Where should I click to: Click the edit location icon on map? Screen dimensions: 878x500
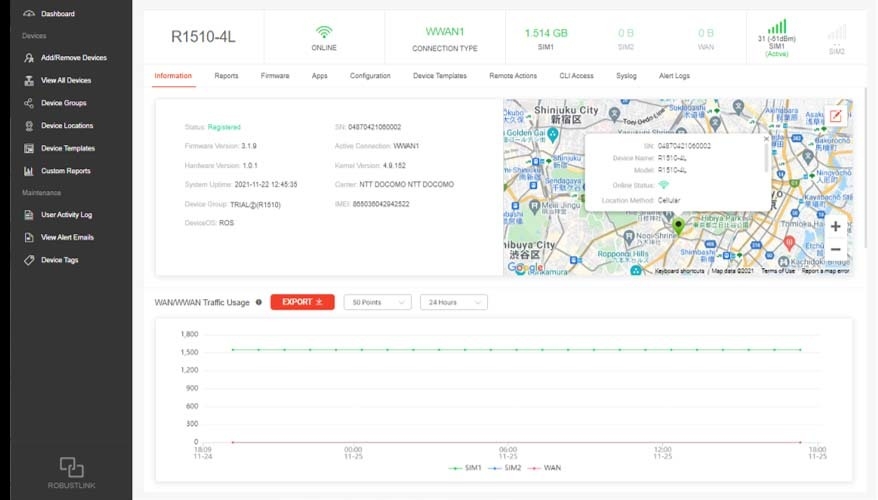pos(835,116)
